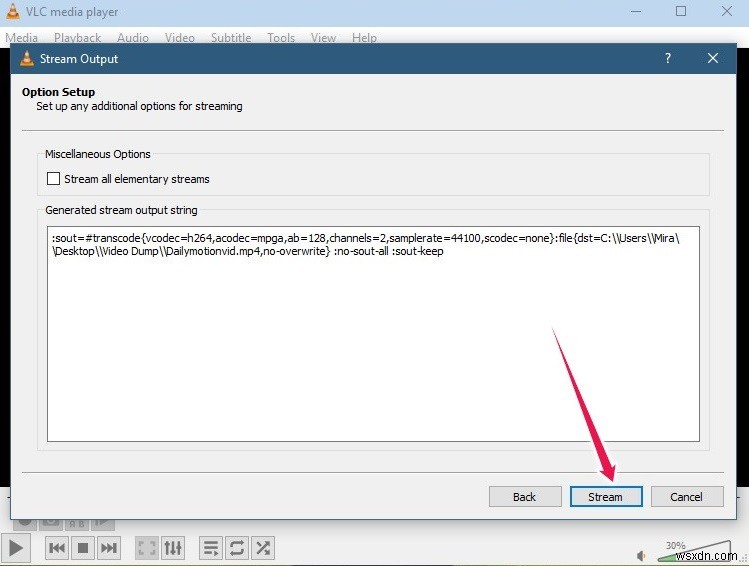
Task: Enable Stream all elementary streams checkbox
Action: click(54, 179)
